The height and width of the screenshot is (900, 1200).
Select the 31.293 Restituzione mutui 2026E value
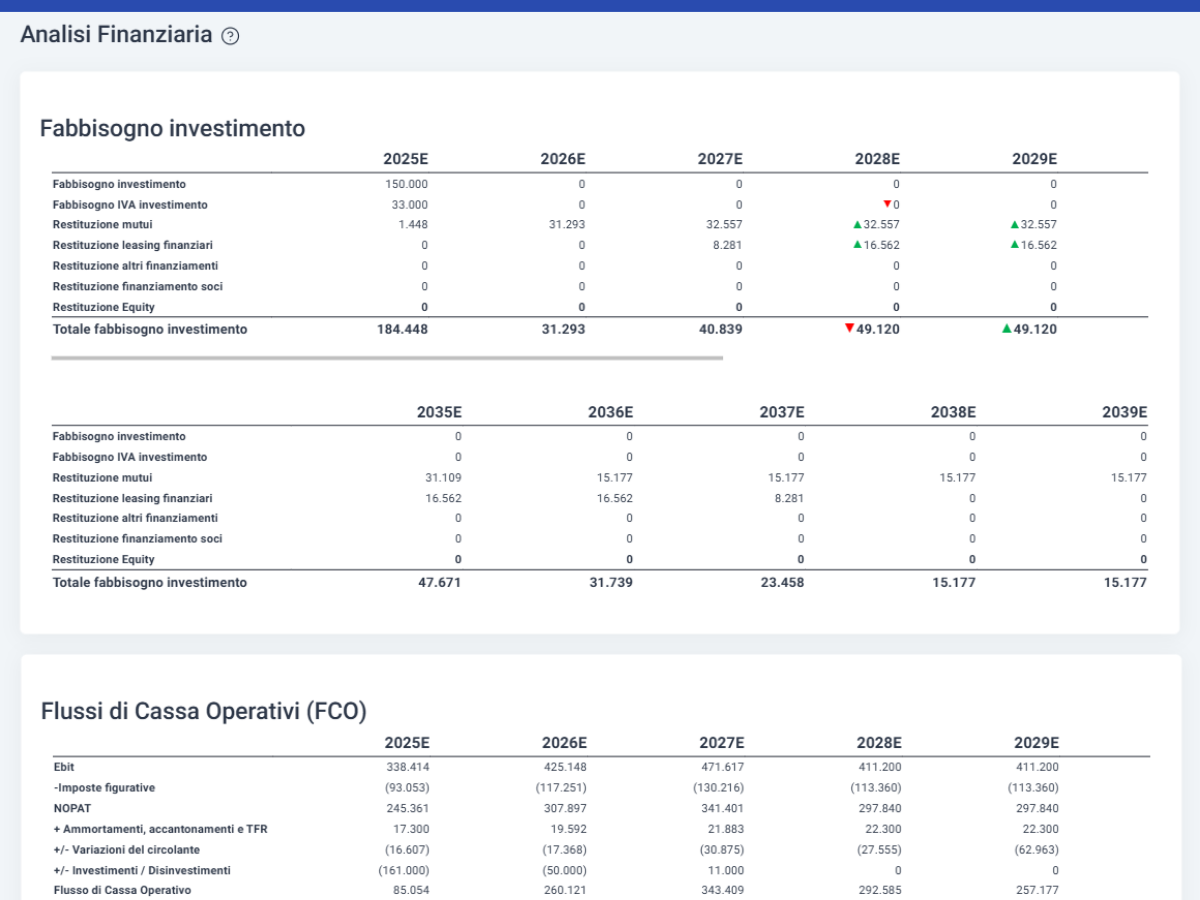567,225
